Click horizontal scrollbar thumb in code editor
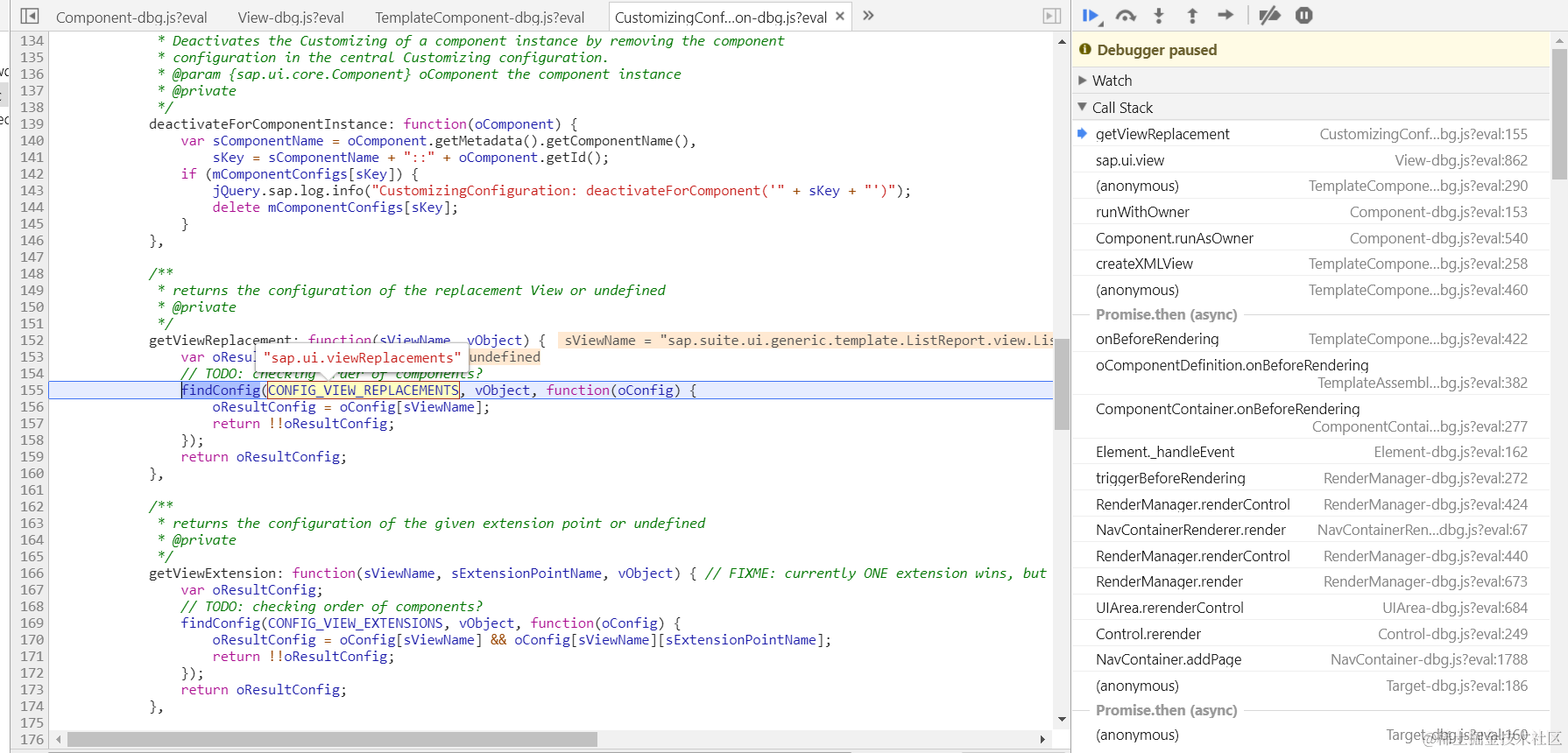 tap(332, 740)
